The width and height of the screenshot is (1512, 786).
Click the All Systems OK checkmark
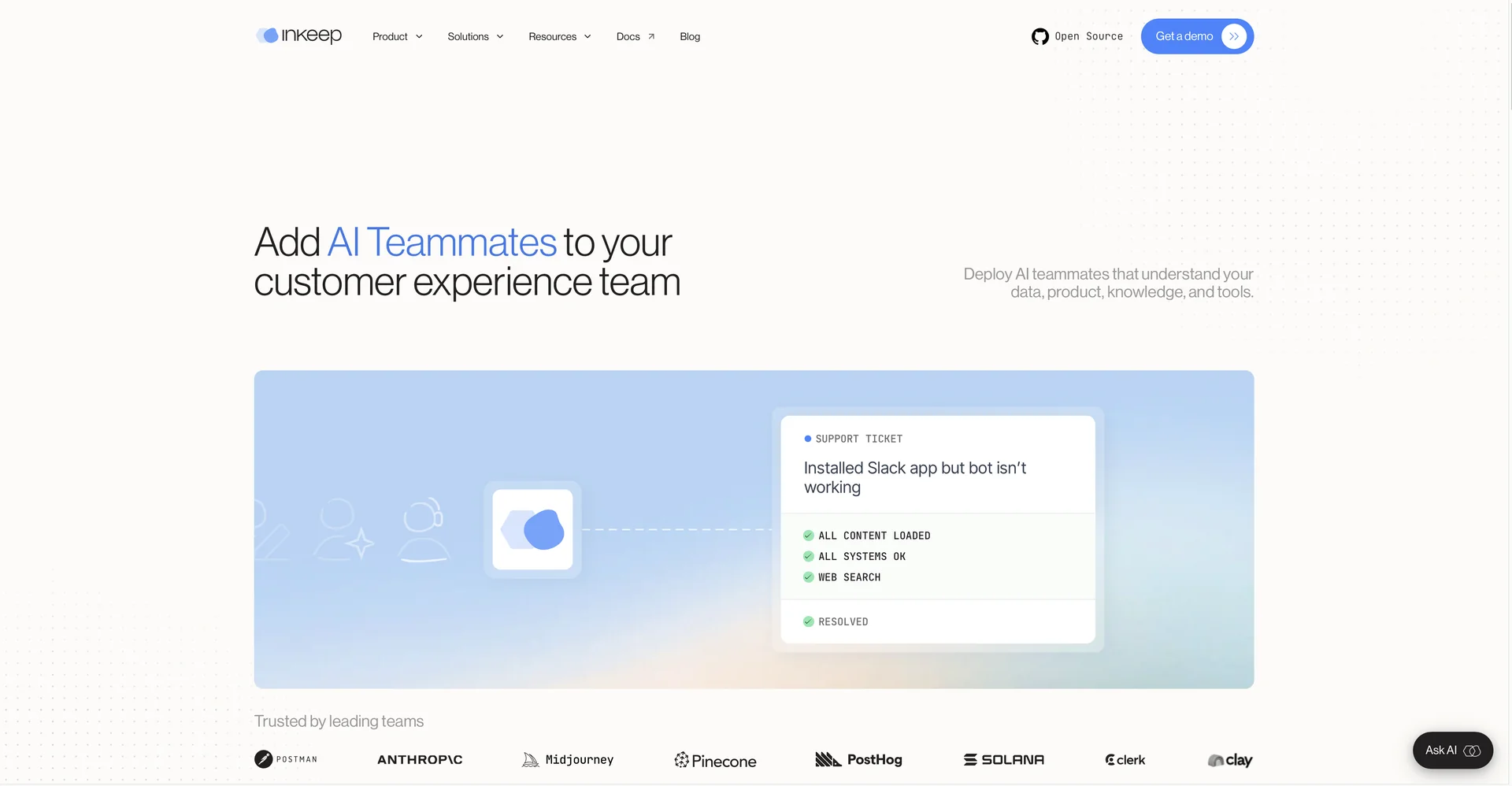[808, 556]
